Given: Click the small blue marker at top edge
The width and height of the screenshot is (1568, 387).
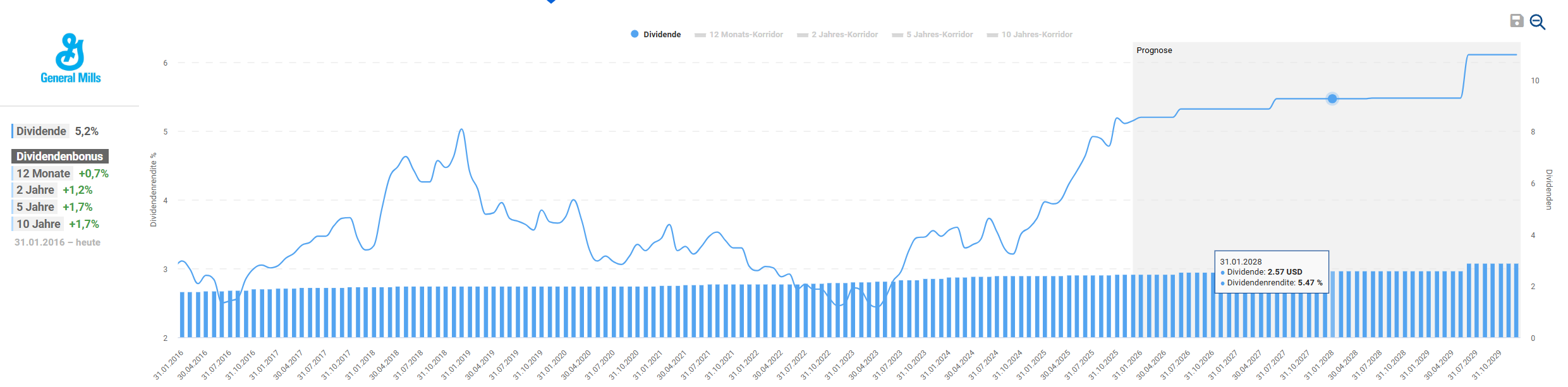Looking at the screenshot, I should (x=551, y=1).
